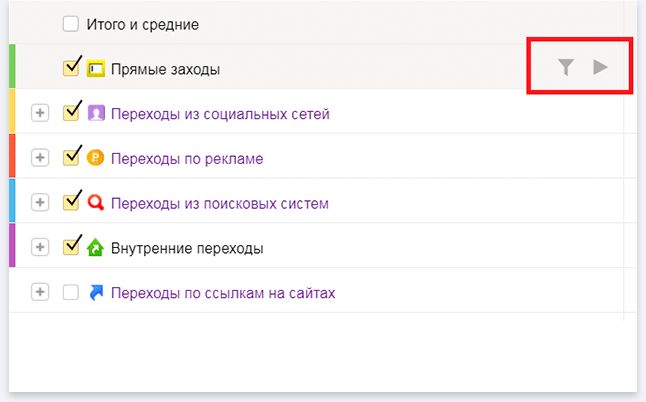Open the "Переходы из поисковых систем" link
This screenshot has width=646, height=402.
pyautogui.click(x=220, y=203)
